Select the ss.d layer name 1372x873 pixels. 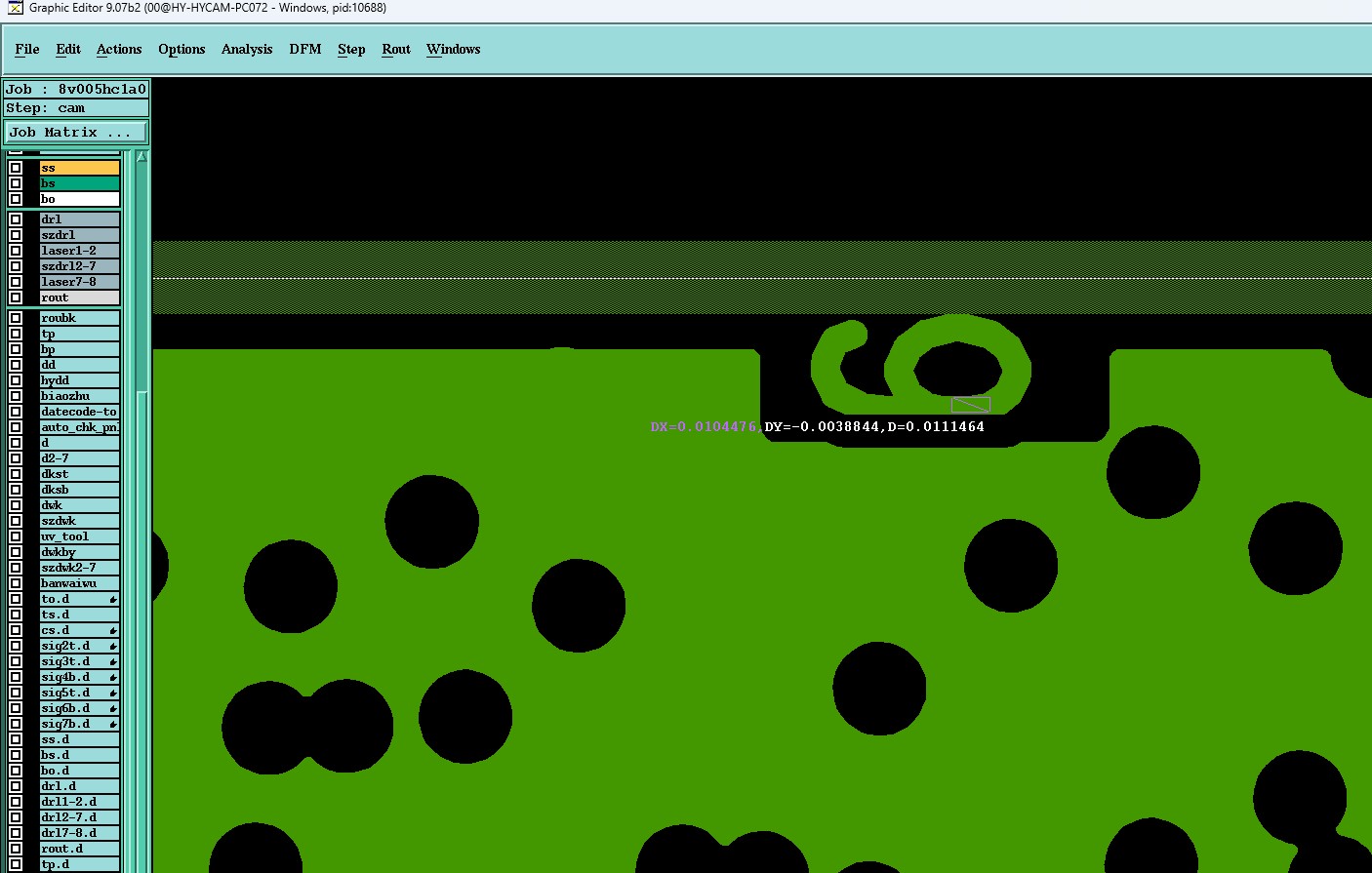(x=79, y=739)
